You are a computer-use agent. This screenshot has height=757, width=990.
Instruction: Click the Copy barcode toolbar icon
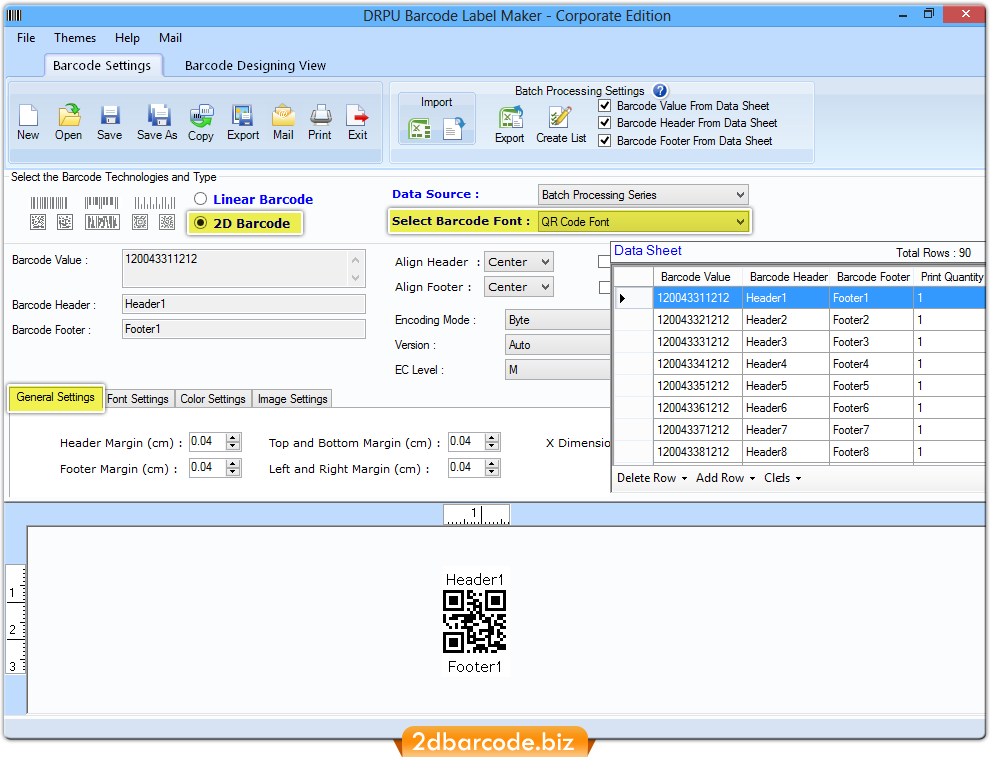pyautogui.click(x=201, y=116)
